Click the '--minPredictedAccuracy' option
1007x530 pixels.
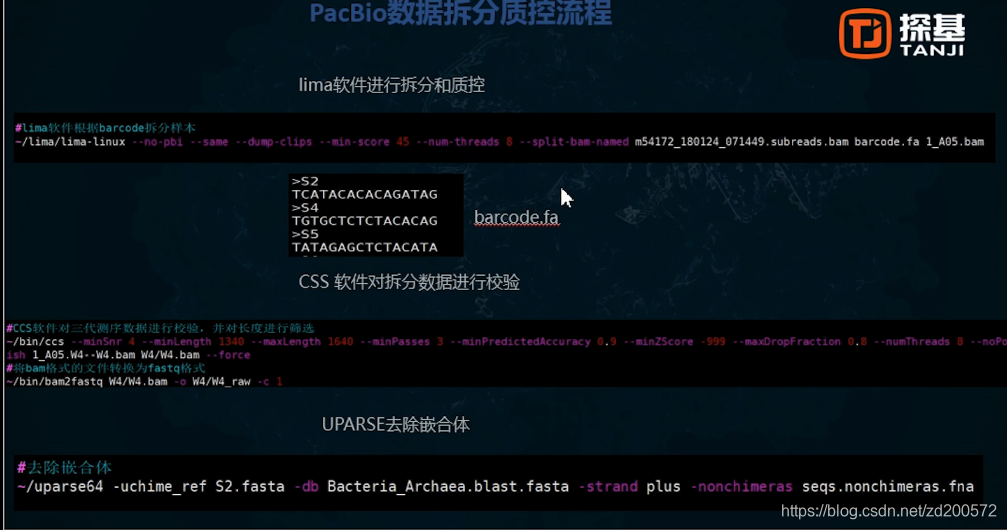coord(520,342)
